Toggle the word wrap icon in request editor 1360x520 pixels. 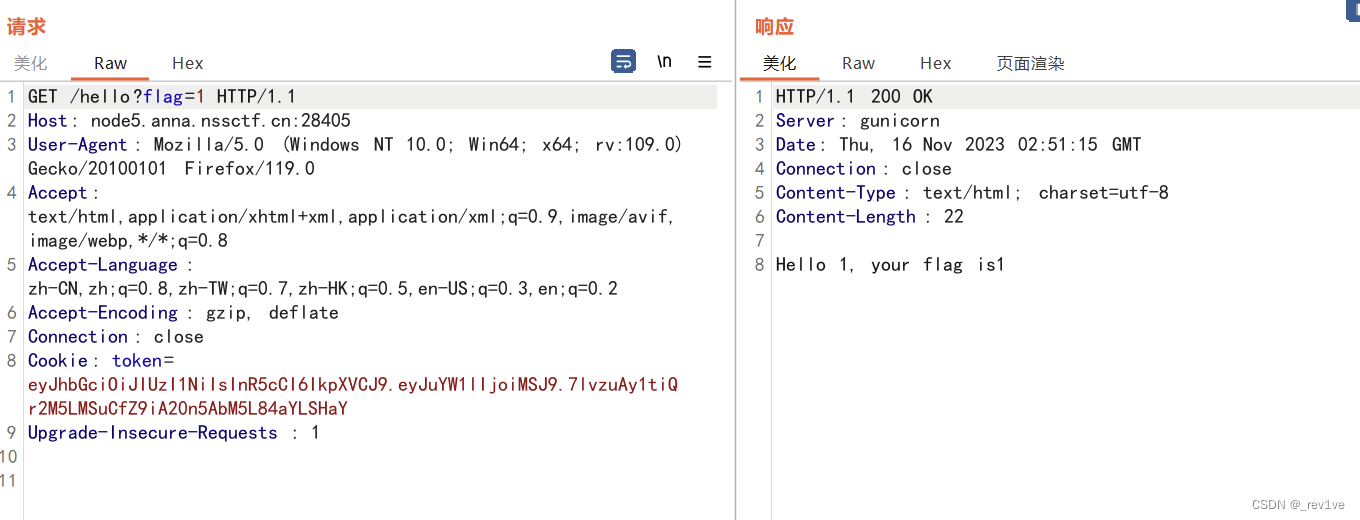click(x=623, y=61)
